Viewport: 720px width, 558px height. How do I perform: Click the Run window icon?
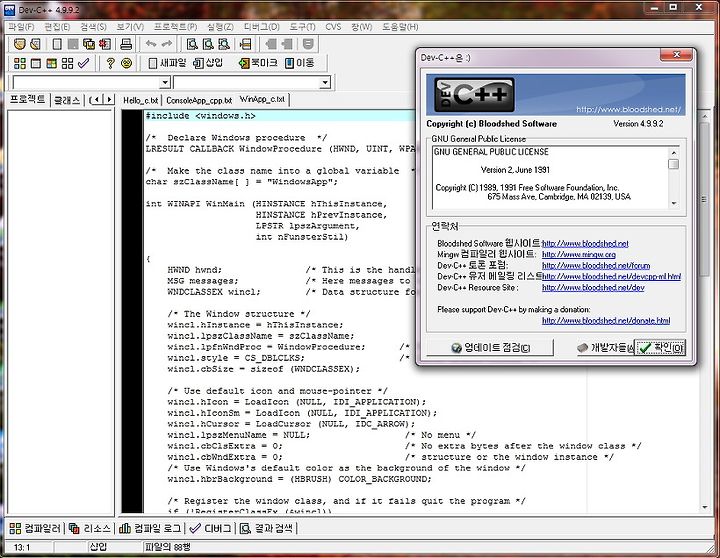tap(36, 63)
